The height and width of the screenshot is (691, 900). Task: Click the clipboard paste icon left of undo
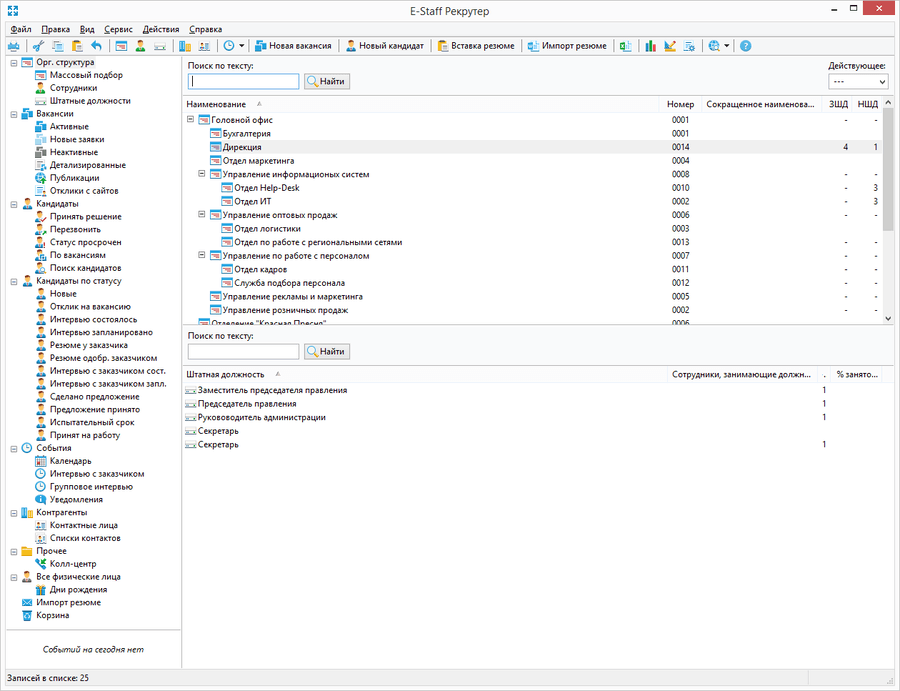pos(77,46)
